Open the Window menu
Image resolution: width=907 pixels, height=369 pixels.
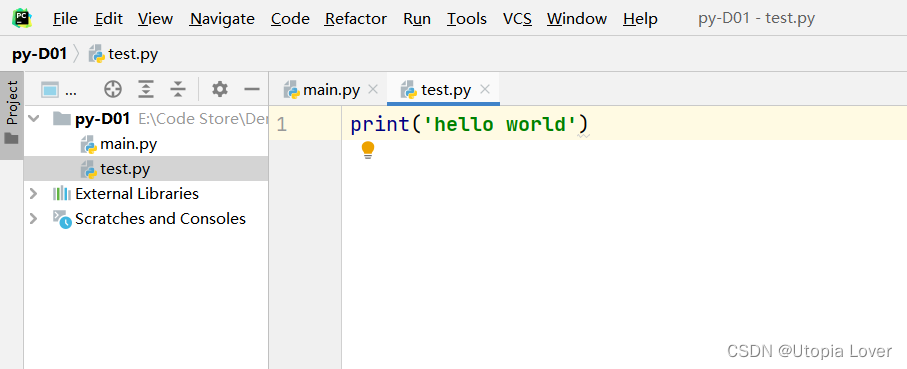[x=577, y=19]
